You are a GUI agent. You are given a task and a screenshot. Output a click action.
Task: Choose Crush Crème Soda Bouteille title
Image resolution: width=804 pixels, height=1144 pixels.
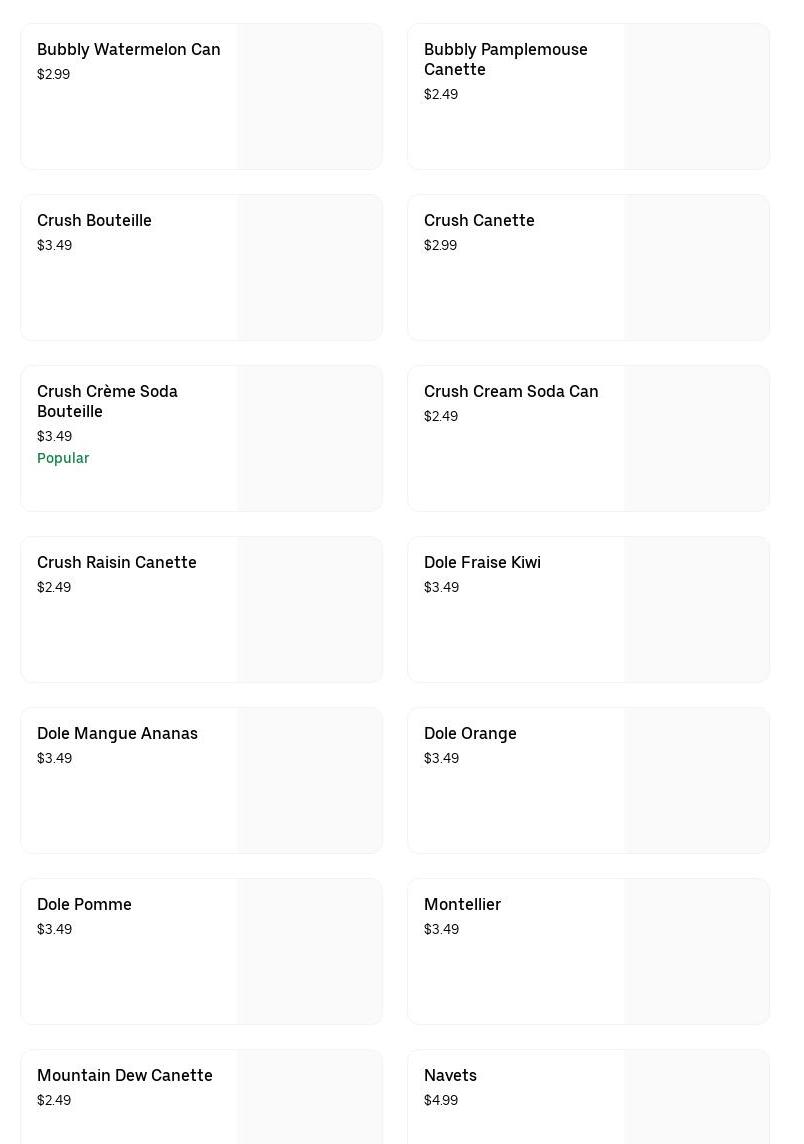[107, 401]
